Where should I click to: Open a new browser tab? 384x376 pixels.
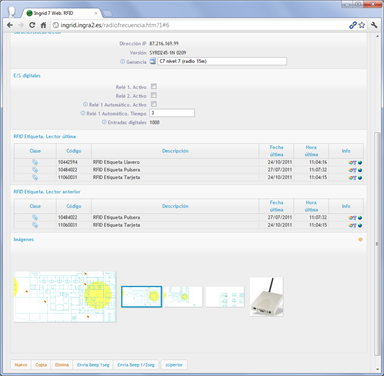coord(107,13)
